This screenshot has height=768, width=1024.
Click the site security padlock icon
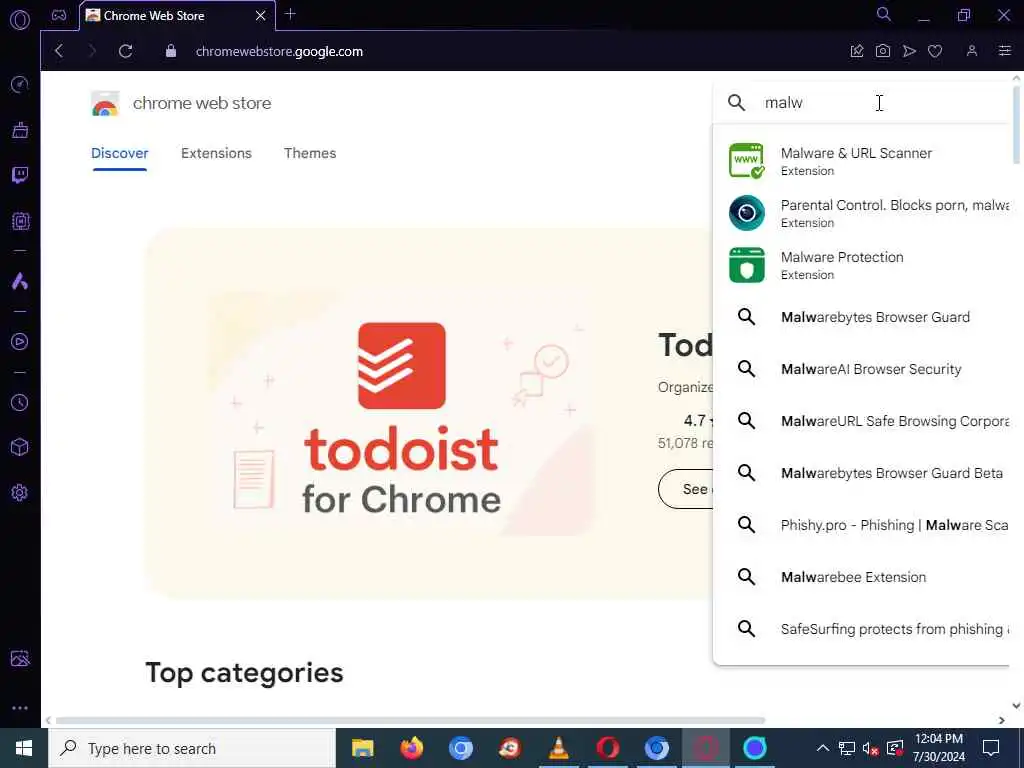coord(170,51)
